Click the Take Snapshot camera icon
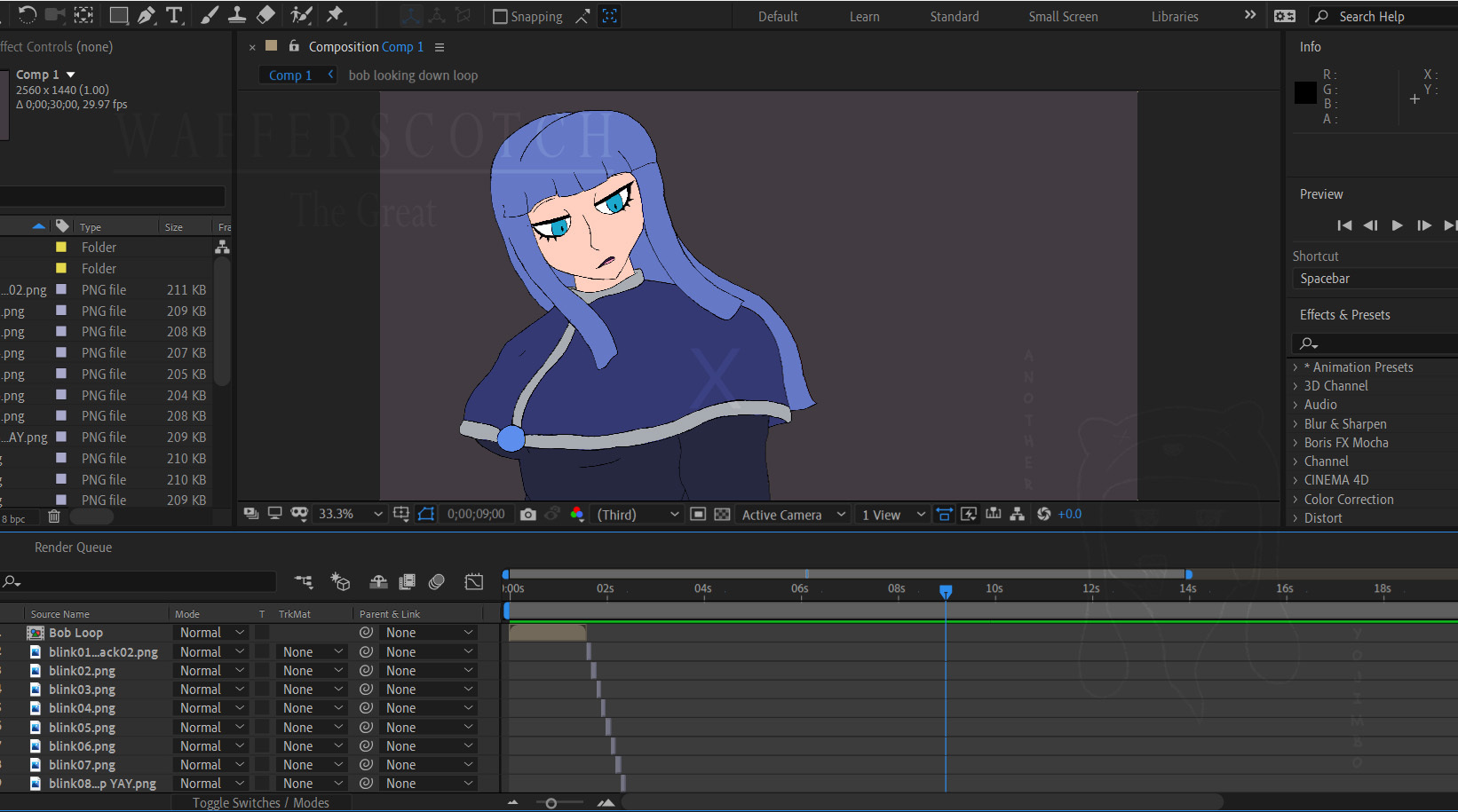Viewport: 1458px width, 812px height. (528, 515)
